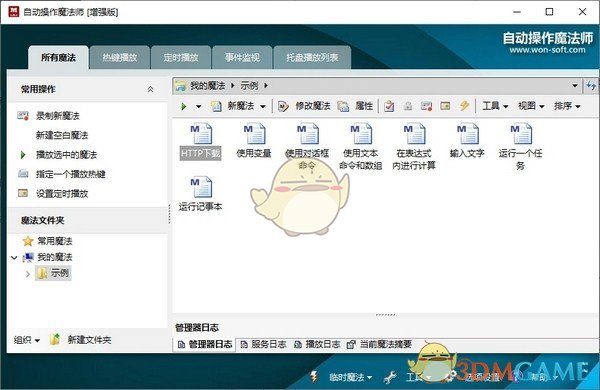Expand the 新魔法 dropdown arrow
600x390 pixels.
[263, 106]
